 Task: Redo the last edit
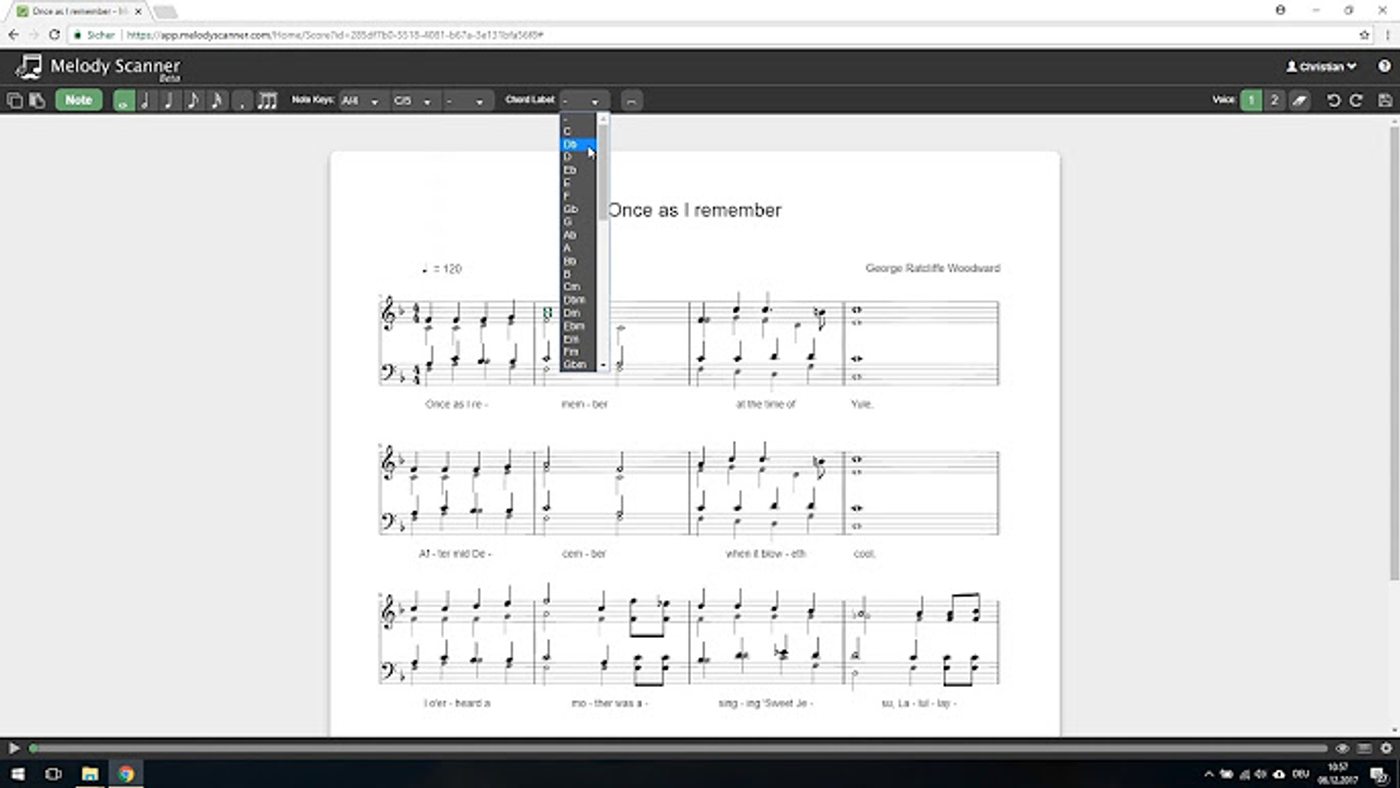[1357, 100]
